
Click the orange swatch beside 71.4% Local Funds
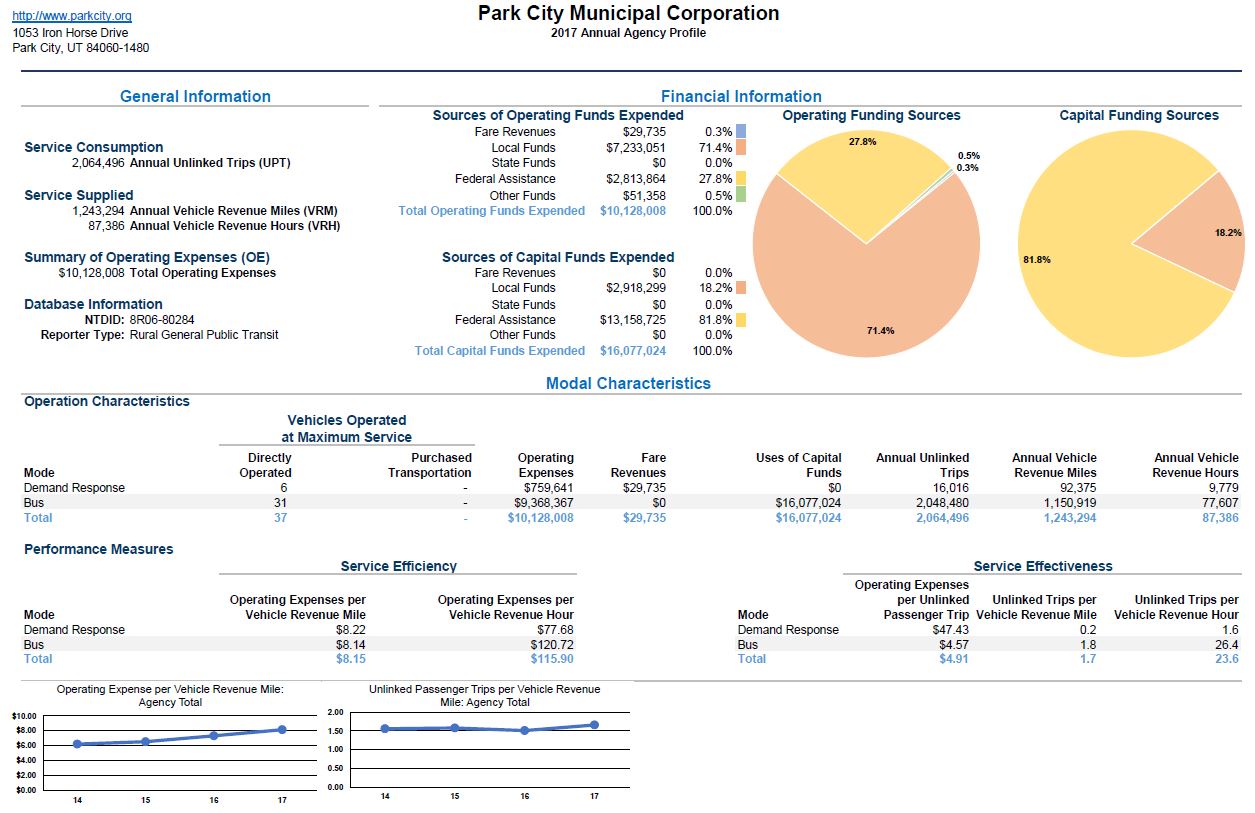[741, 148]
